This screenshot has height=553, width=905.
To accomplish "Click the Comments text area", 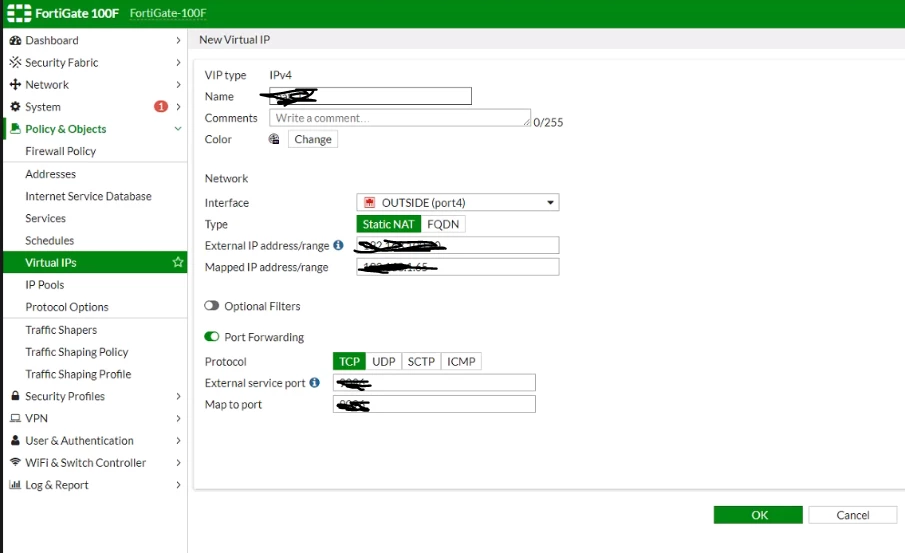I will click(x=400, y=118).
